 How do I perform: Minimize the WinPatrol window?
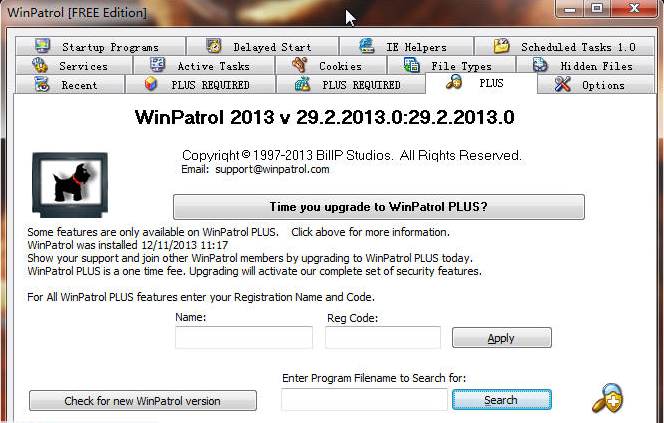click(x=570, y=8)
